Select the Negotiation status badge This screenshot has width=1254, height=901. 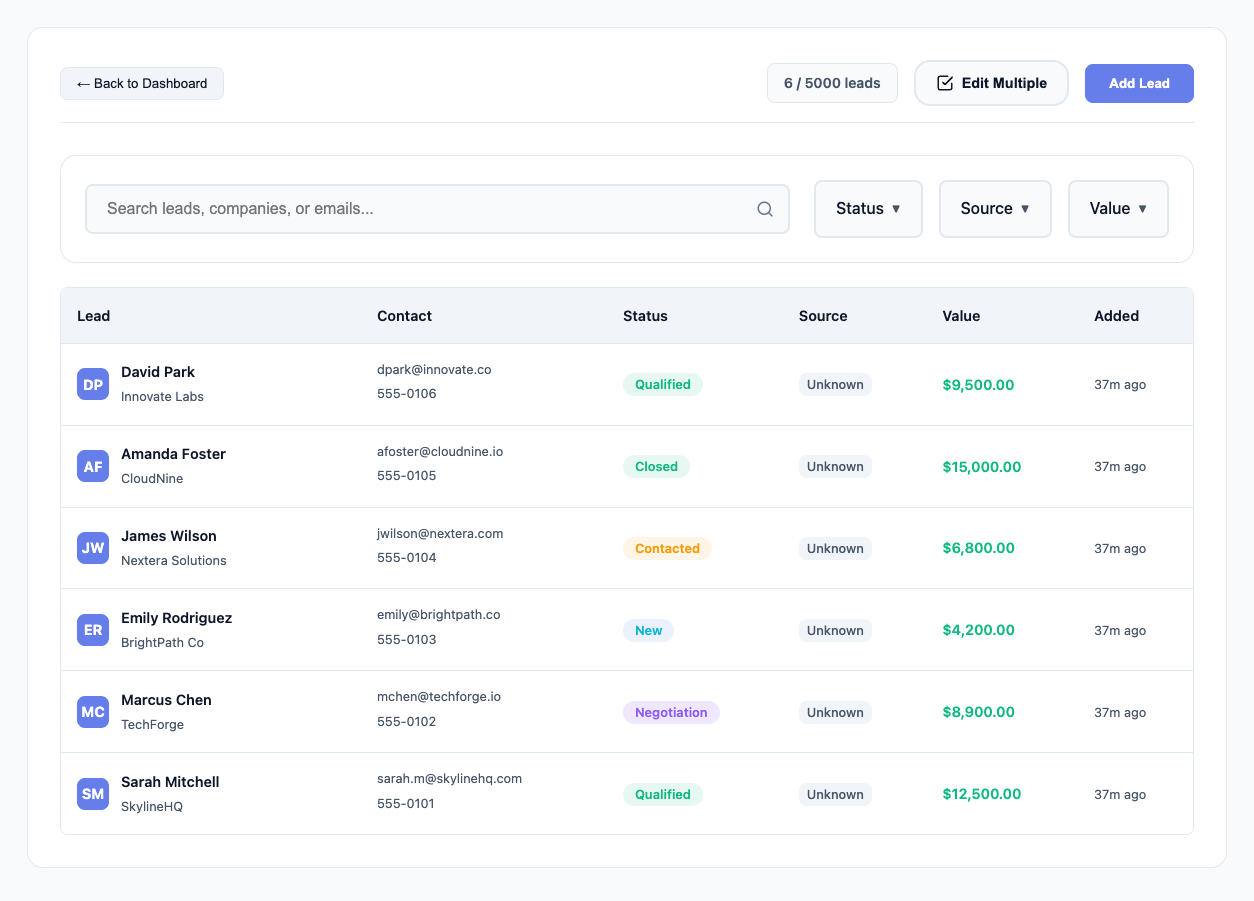[671, 712]
